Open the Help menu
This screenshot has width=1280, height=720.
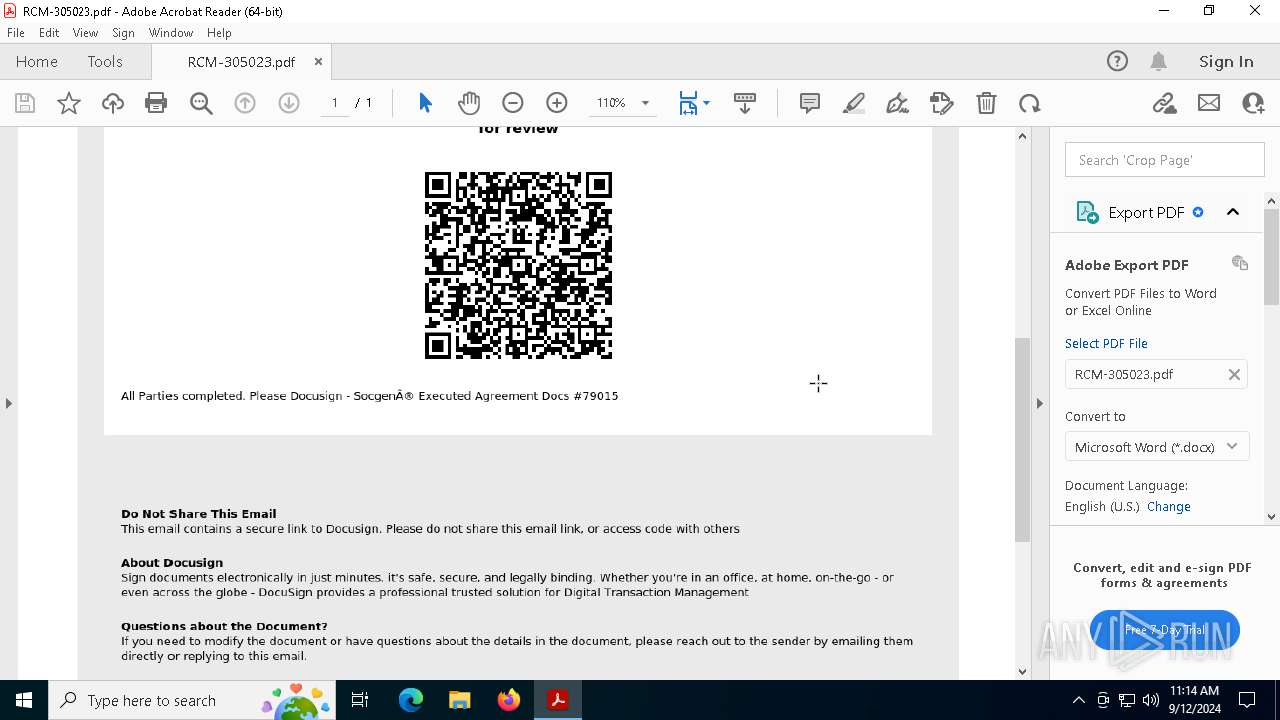219,33
